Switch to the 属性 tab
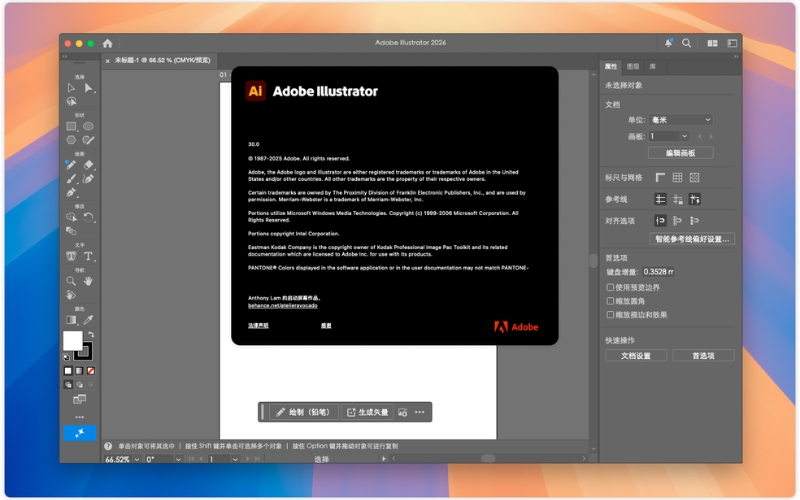 611,66
